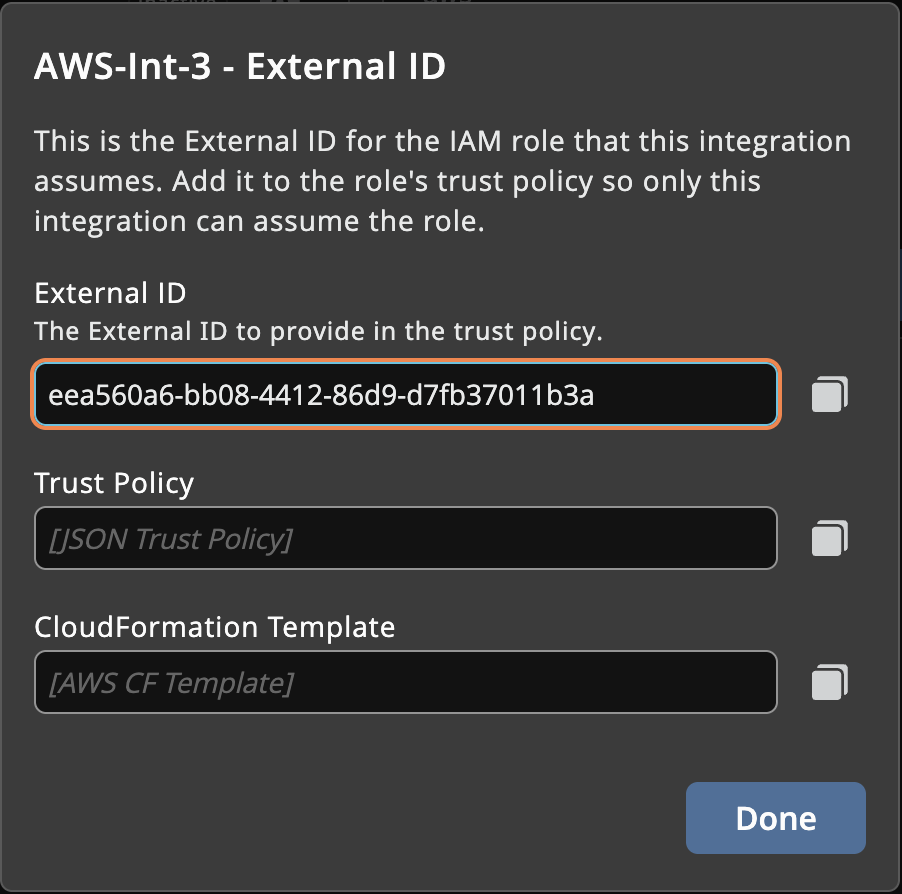902x894 pixels.
Task: Copy the External ID value
Action: (830, 394)
